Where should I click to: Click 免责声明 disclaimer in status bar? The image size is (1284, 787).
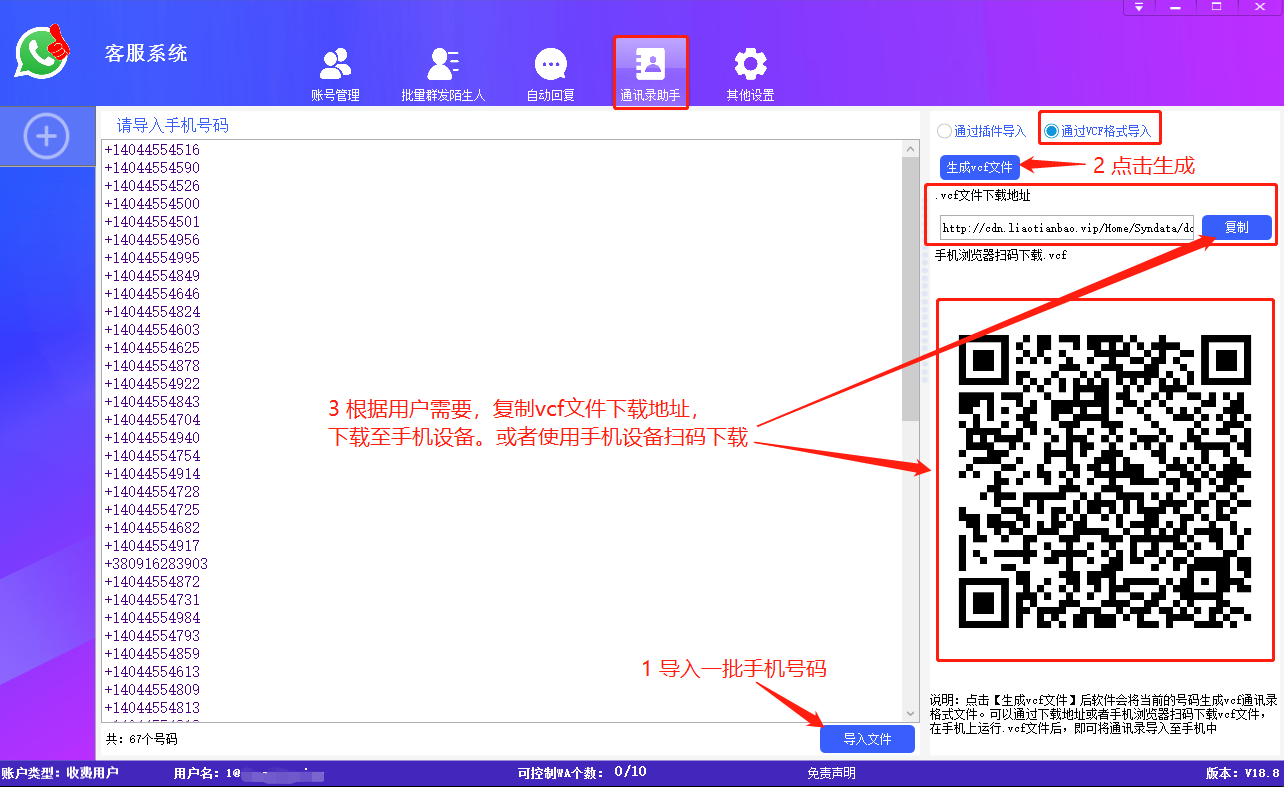tap(831, 773)
